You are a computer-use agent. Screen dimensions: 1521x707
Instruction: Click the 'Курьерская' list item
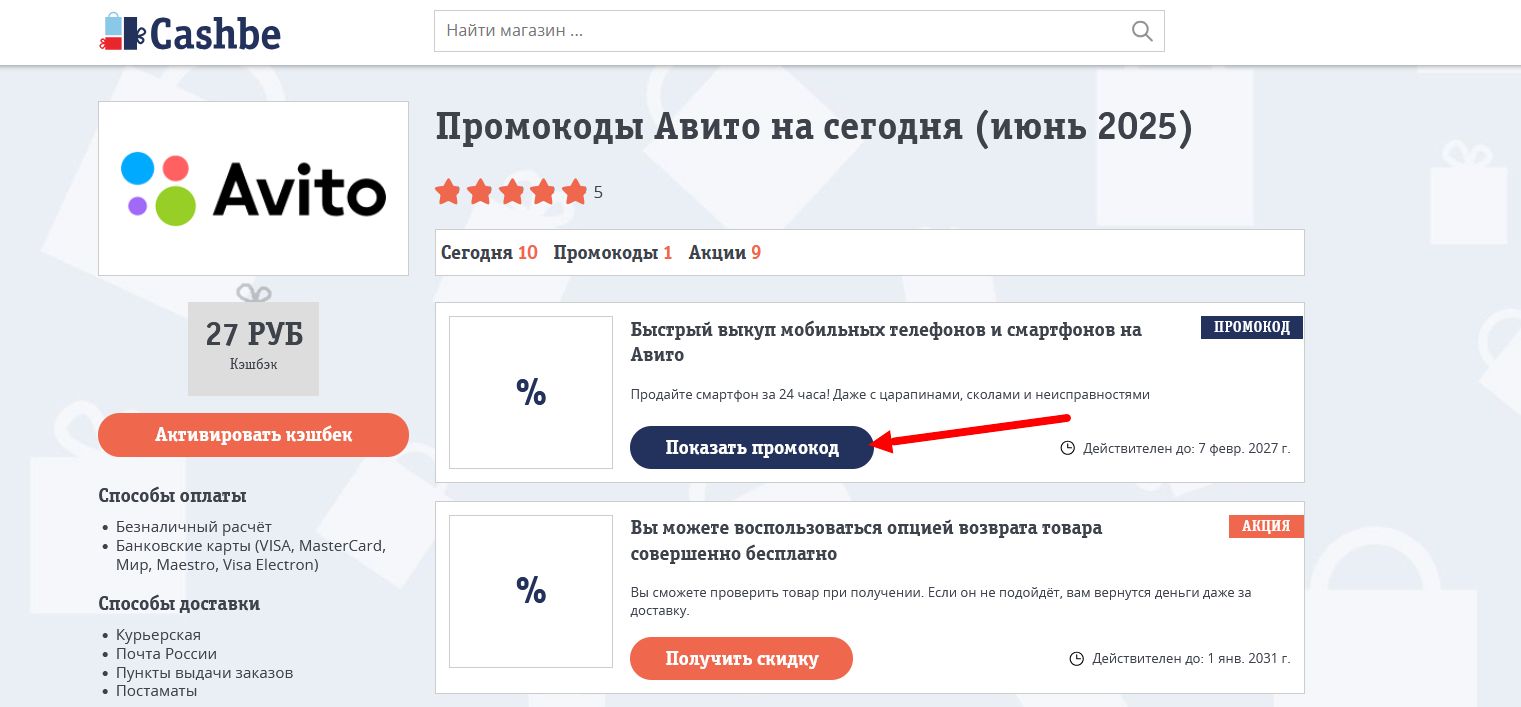coord(158,635)
